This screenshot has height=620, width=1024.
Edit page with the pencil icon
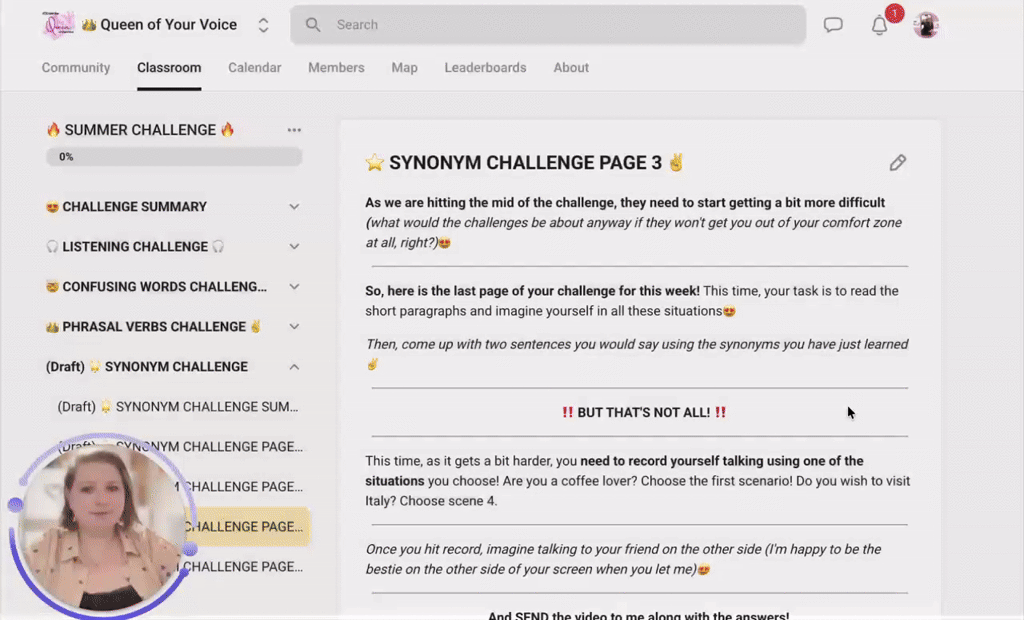coord(898,163)
